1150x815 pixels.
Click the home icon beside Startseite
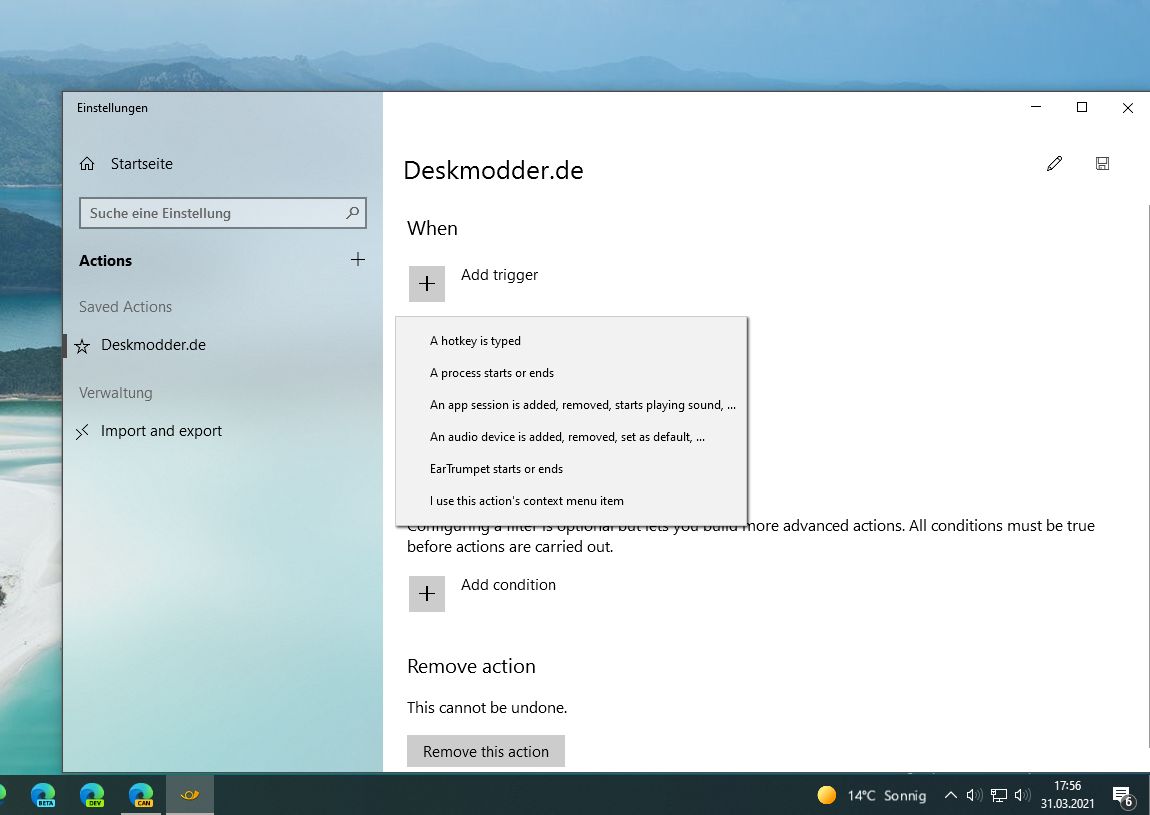[x=87, y=164]
